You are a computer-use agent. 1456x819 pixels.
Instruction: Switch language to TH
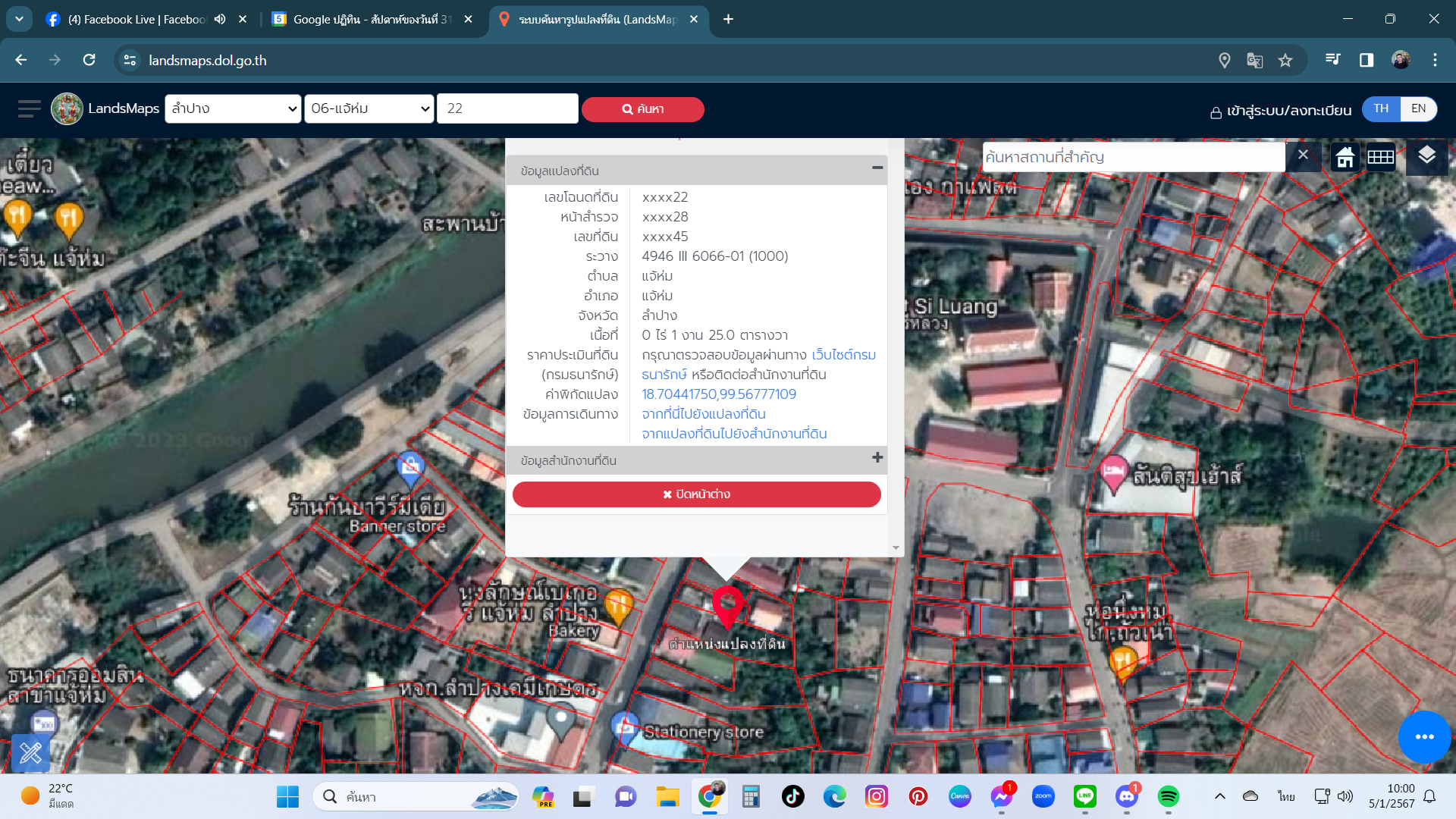pos(1381,108)
